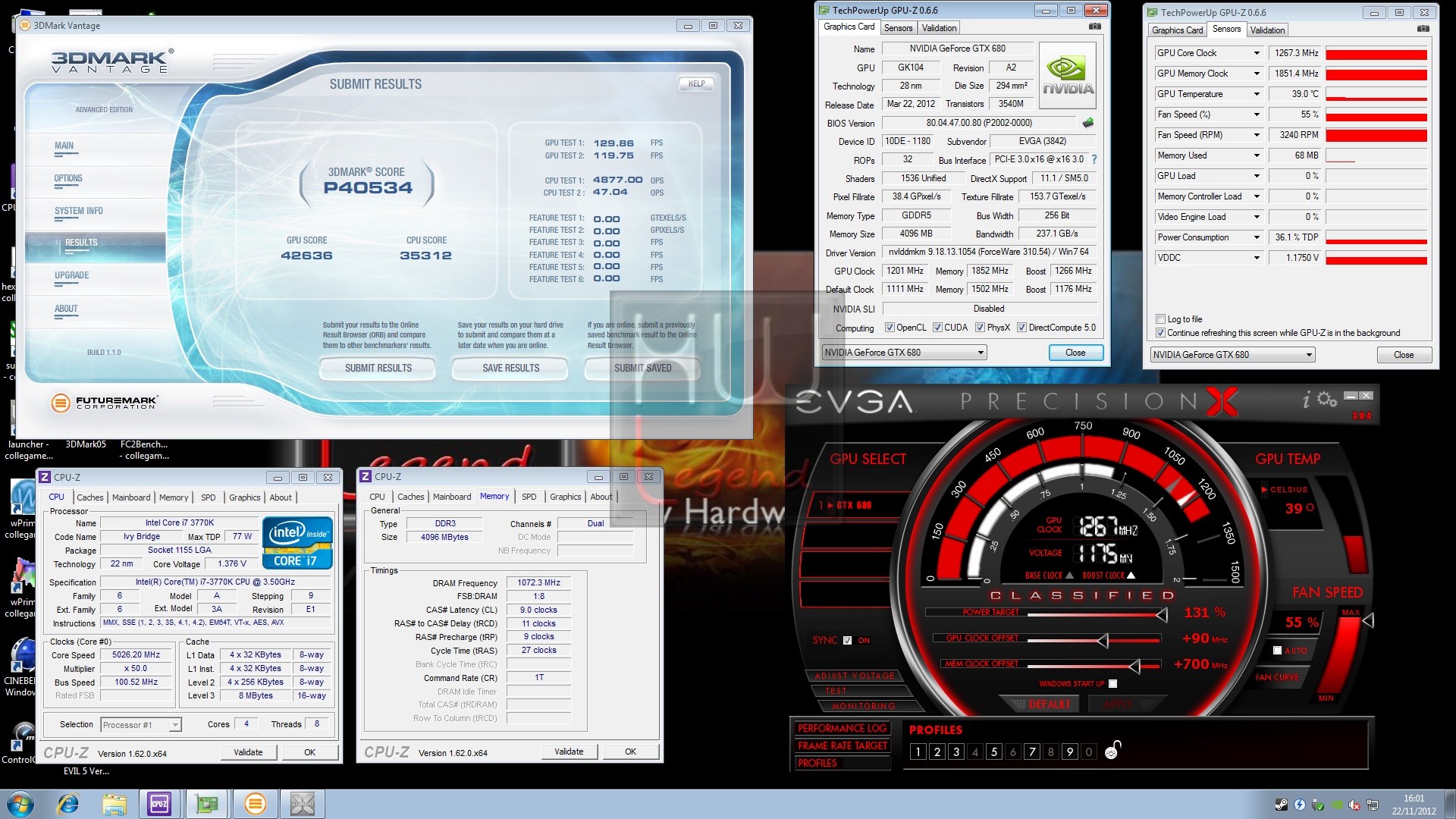Toggle Continue refreshing in background checkbox
The width and height of the screenshot is (1456, 819).
pos(1160,333)
